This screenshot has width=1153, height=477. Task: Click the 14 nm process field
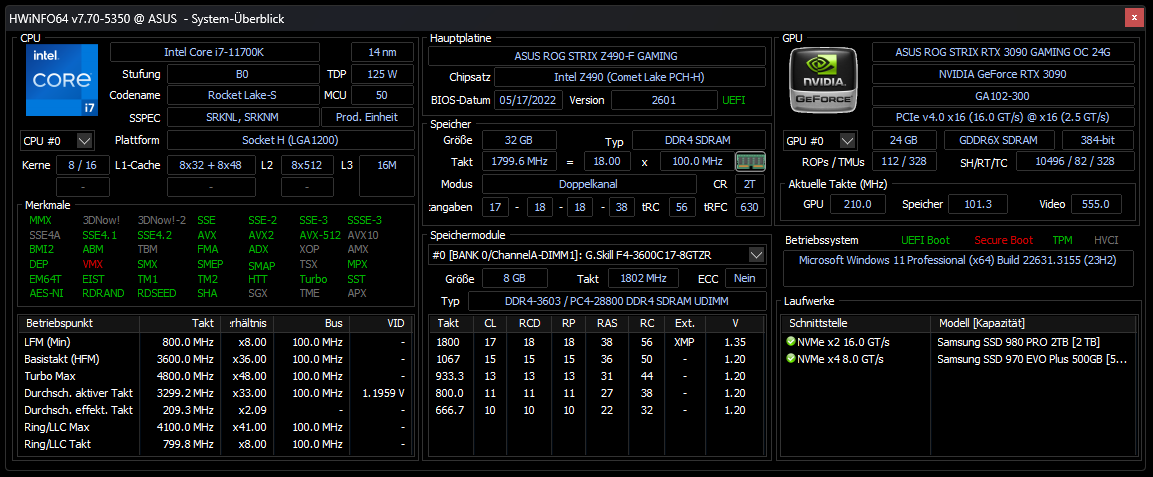(382, 52)
